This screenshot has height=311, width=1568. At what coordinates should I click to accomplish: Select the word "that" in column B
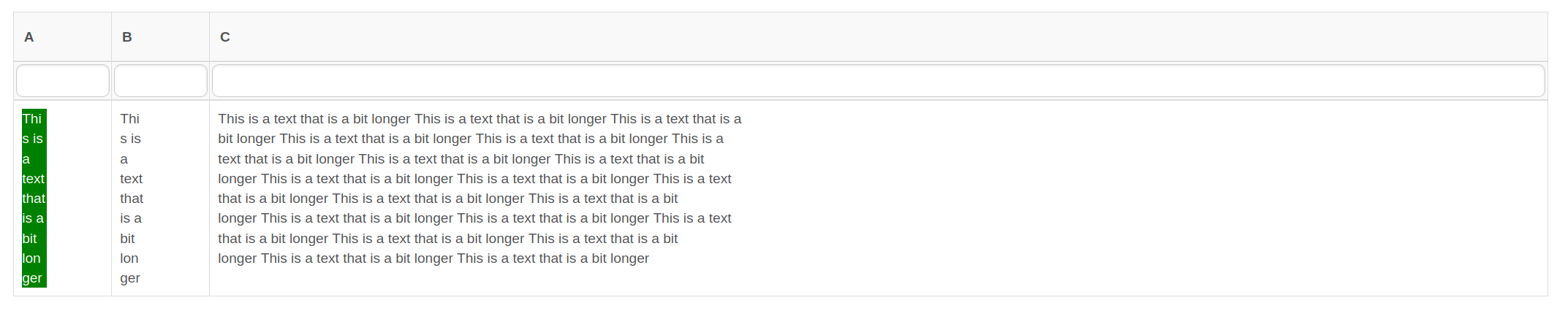point(132,199)
